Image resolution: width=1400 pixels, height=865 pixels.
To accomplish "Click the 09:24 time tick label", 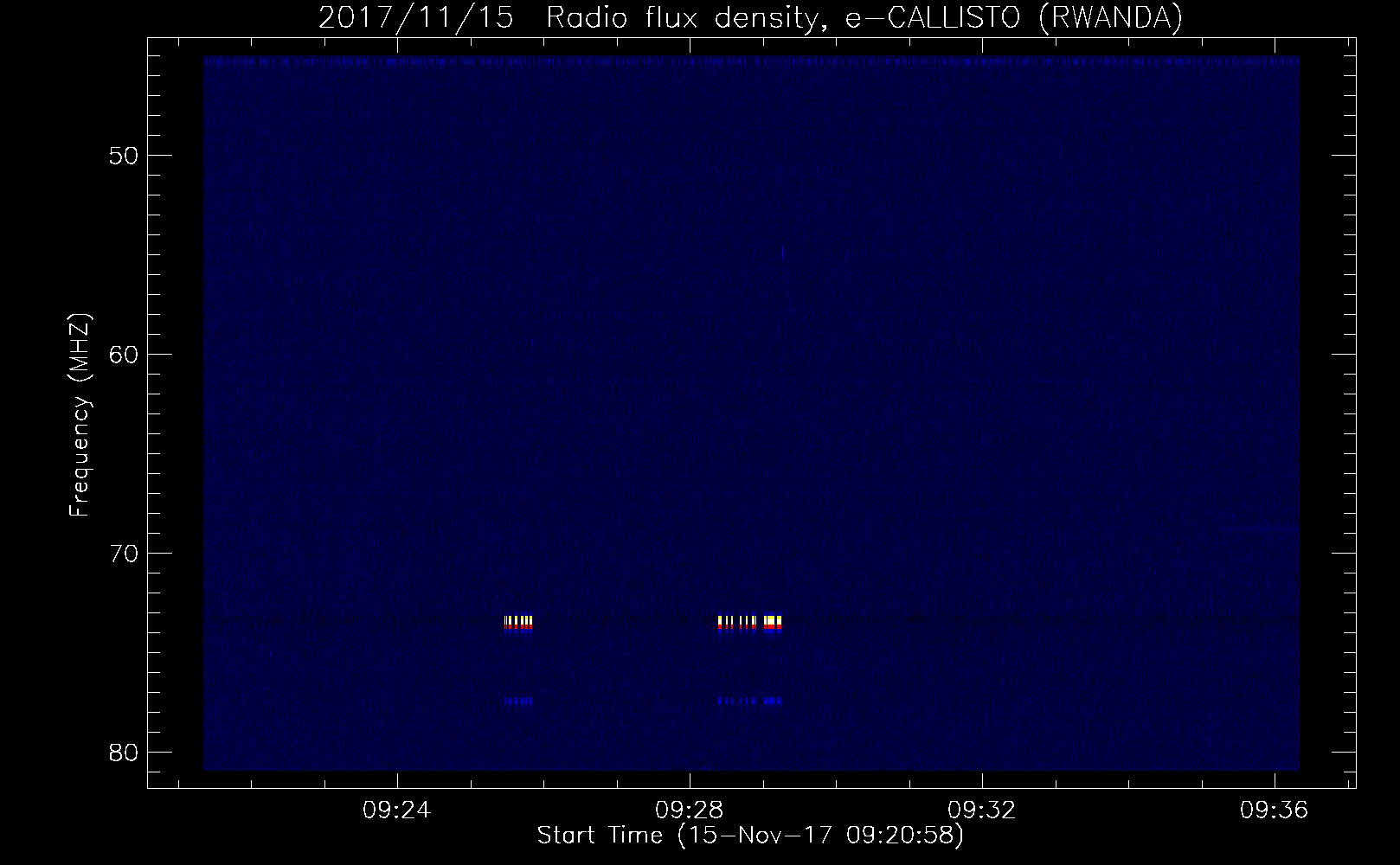I will click(397, 811).
